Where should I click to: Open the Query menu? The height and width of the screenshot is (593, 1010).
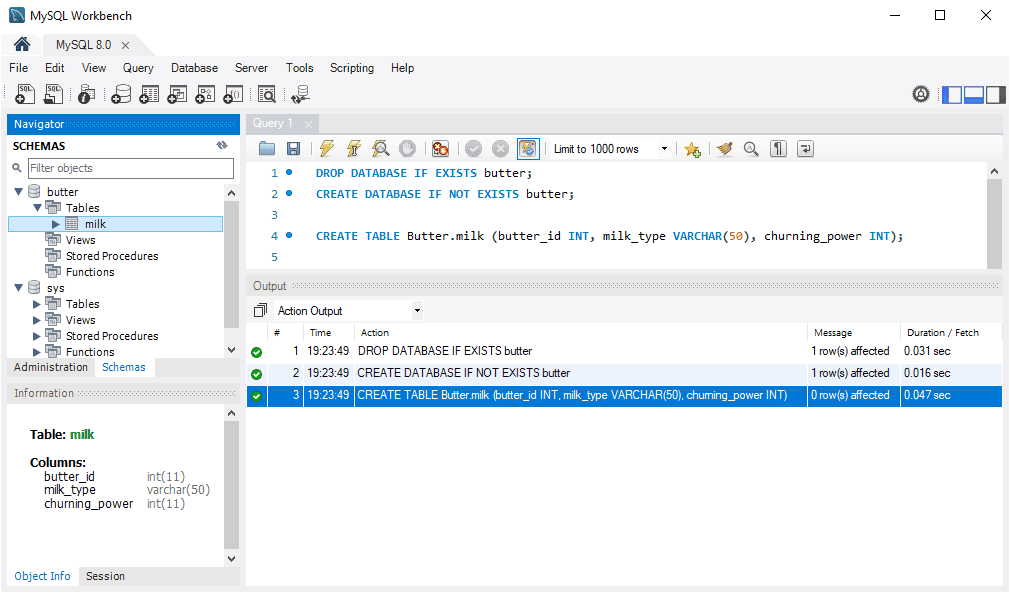point(137,68)
